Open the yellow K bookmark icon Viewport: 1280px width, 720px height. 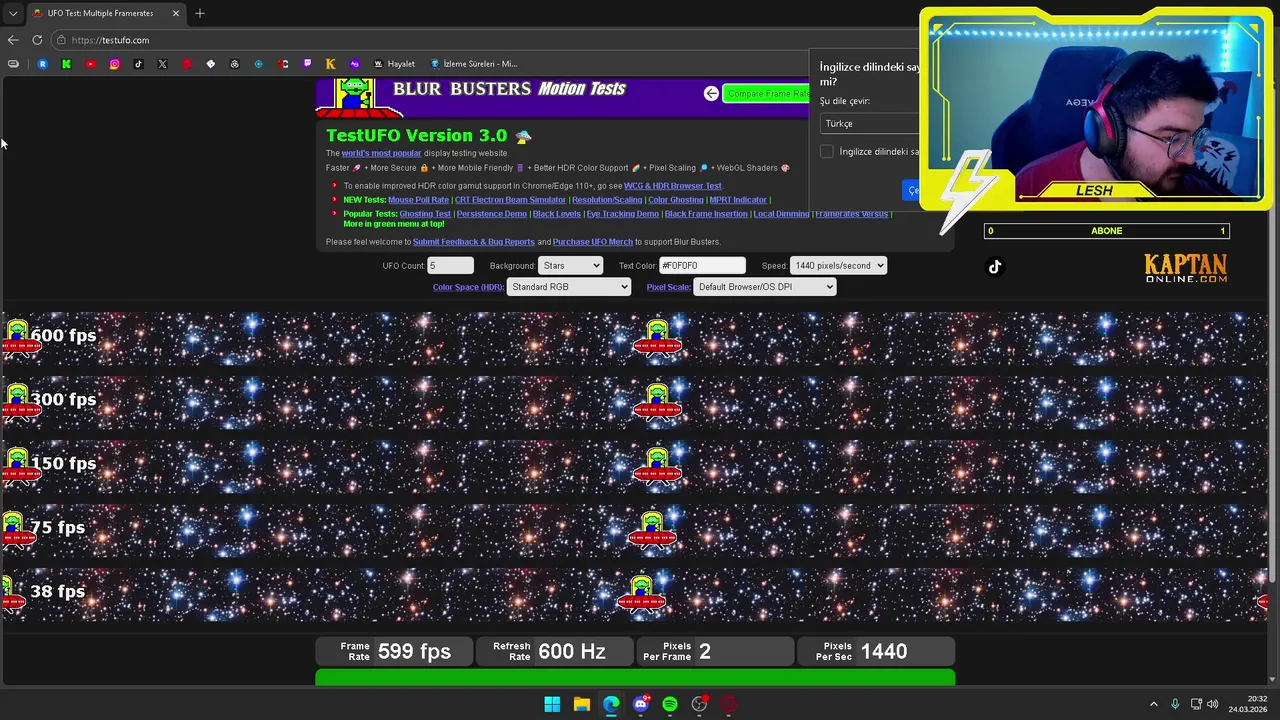(x=330, y=64)
